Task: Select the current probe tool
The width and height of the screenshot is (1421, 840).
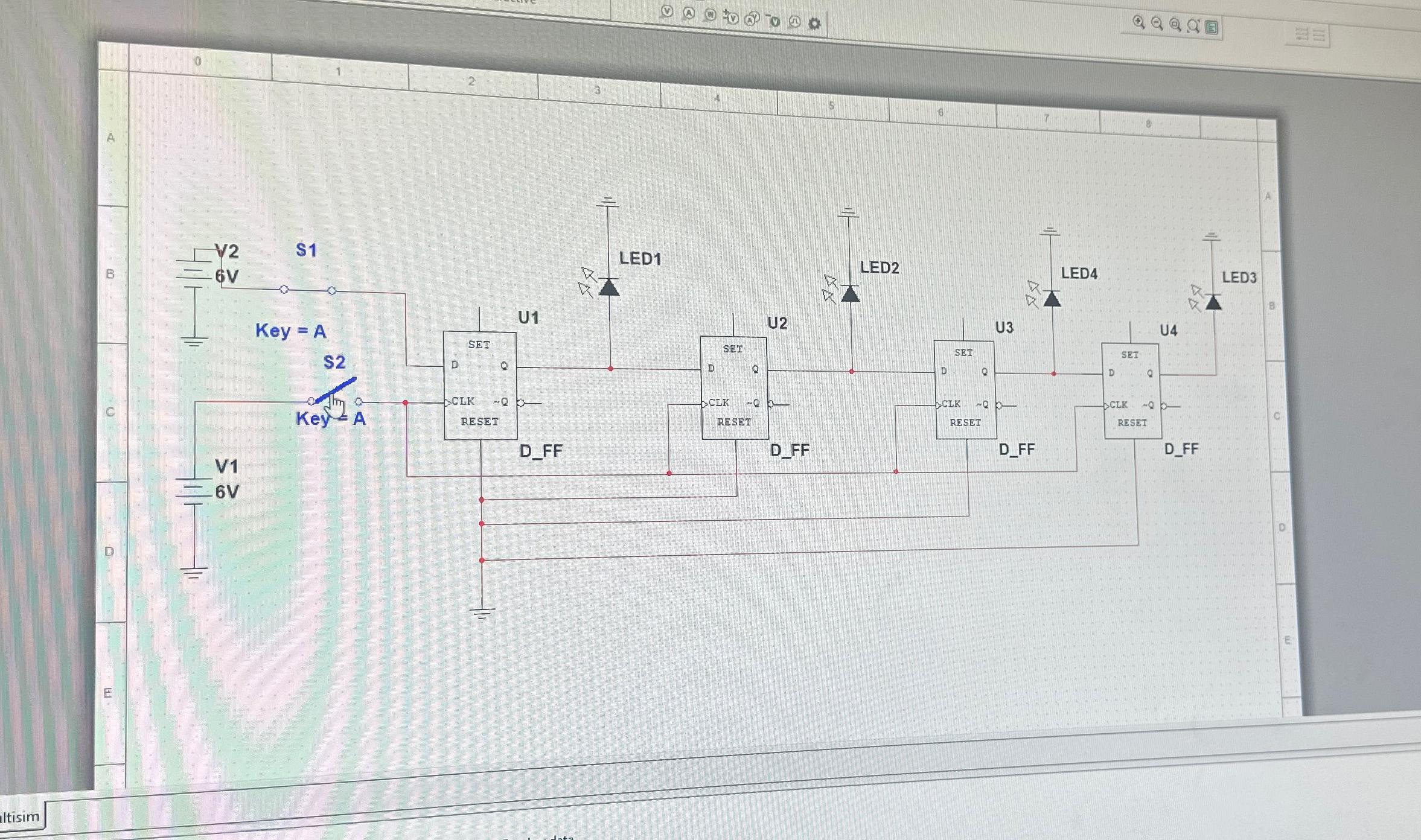Action: (688, 13)
